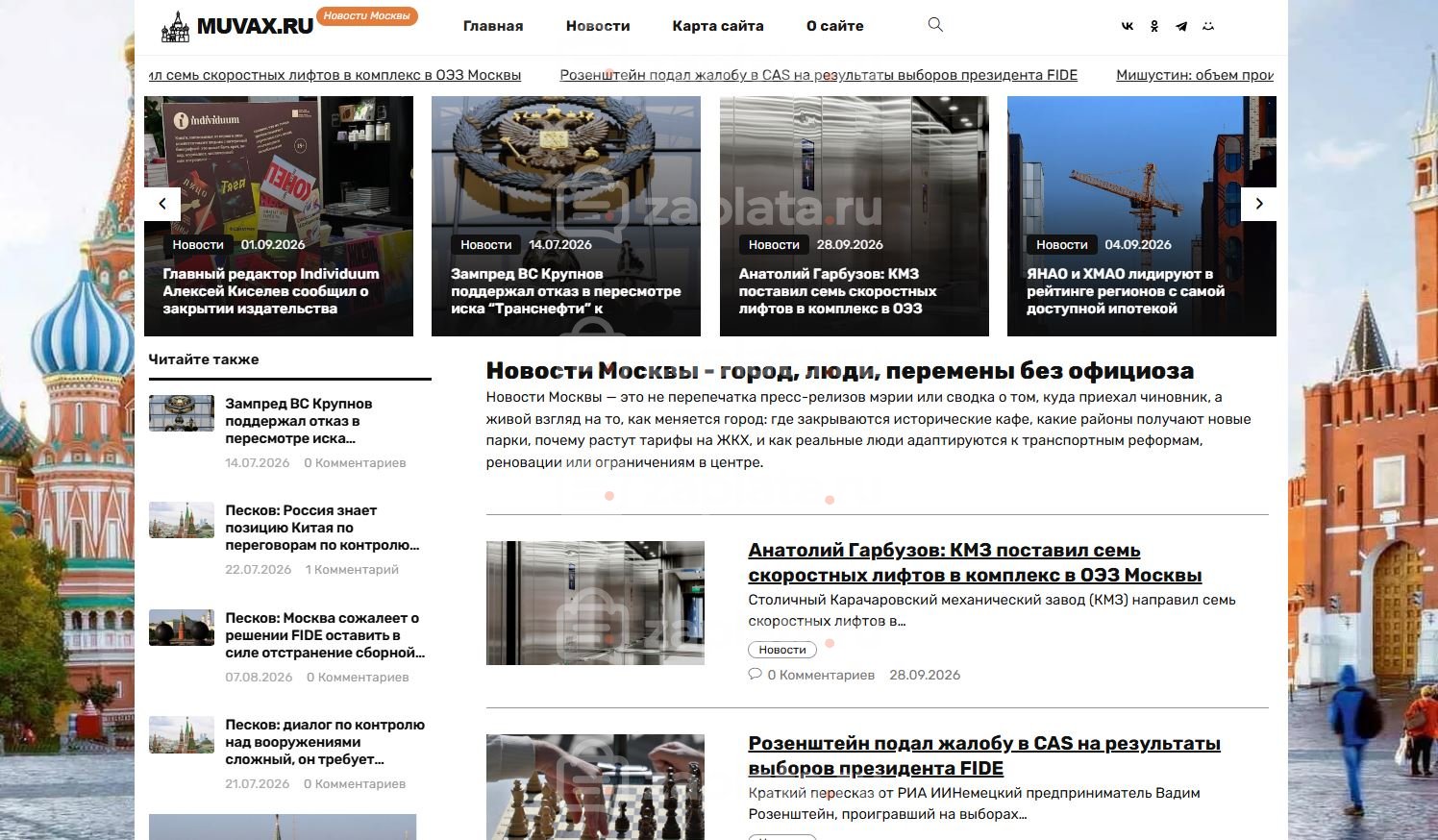The width and height of the screenshot is (1438, 840).
Task: Click Новости tag on the Individuum slide
Action: (x=198, y=245)
